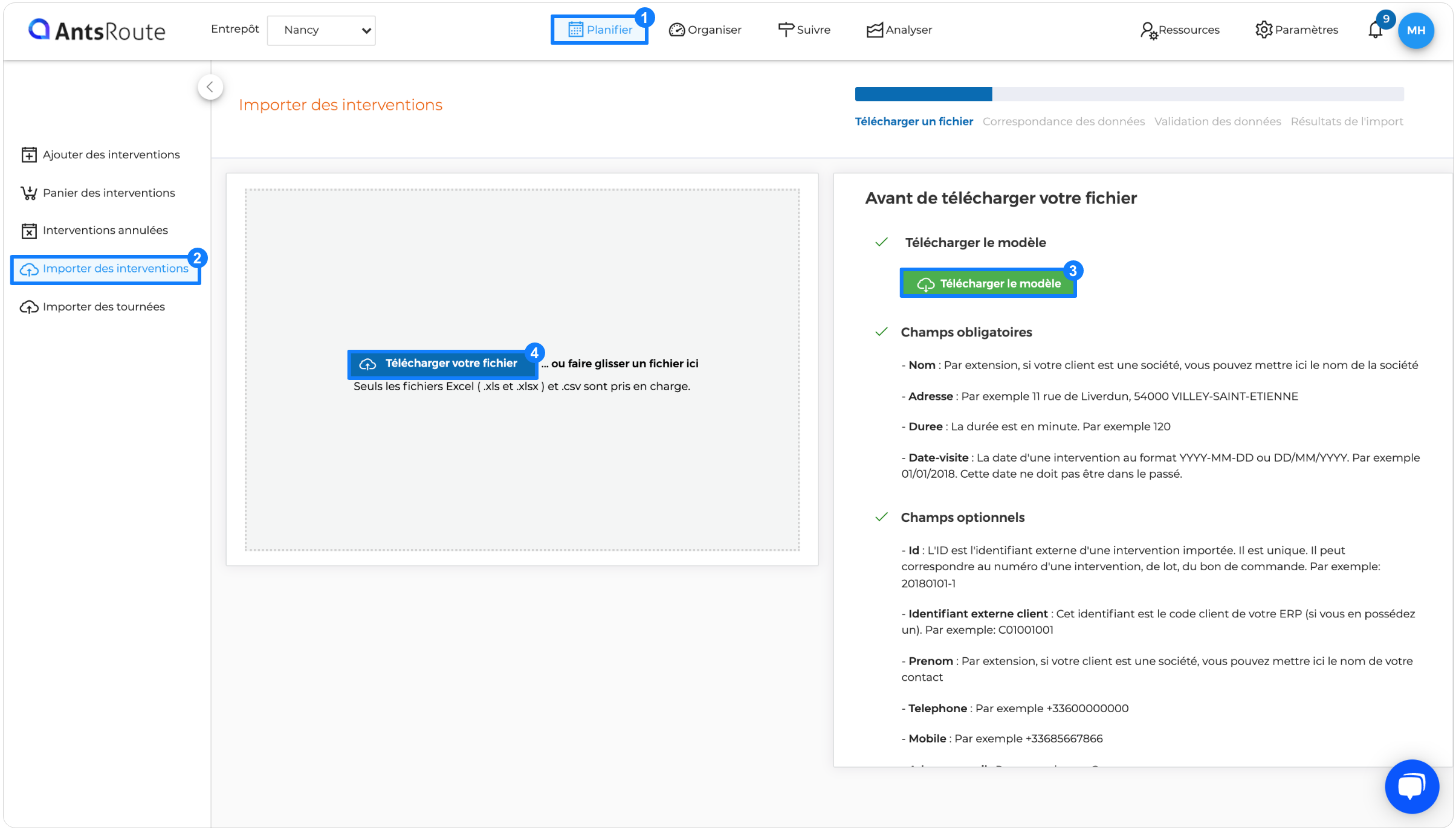Click the checkmark beside Télécharger le modèle heading
This screenshot has width=1456, height=830.
[x=881, y=242]
